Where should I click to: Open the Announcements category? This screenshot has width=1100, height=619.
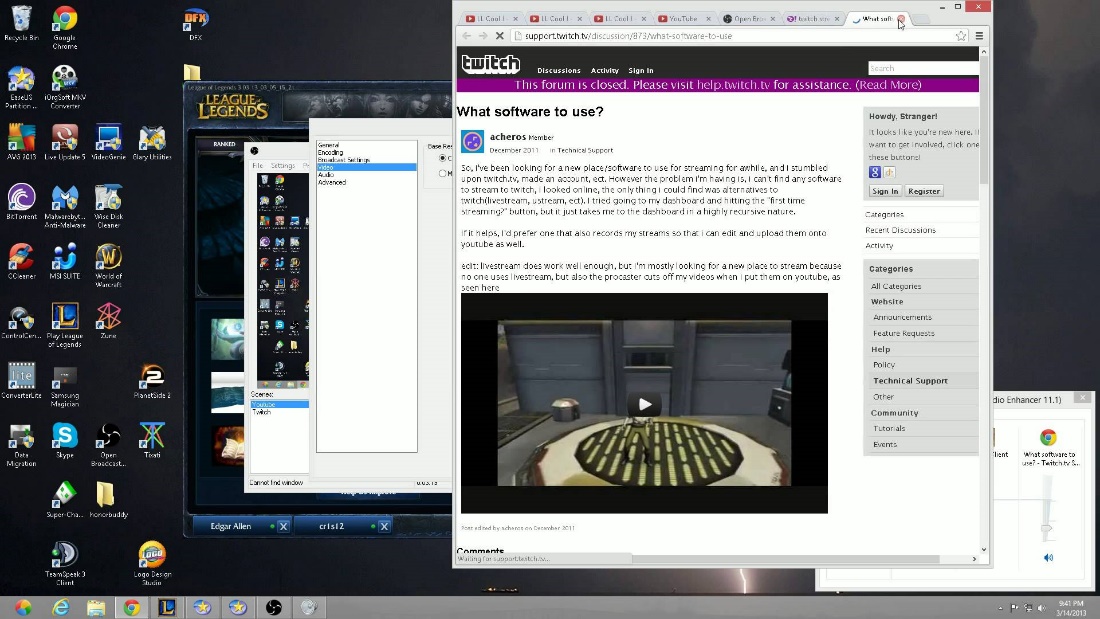(x=902, y=317)
